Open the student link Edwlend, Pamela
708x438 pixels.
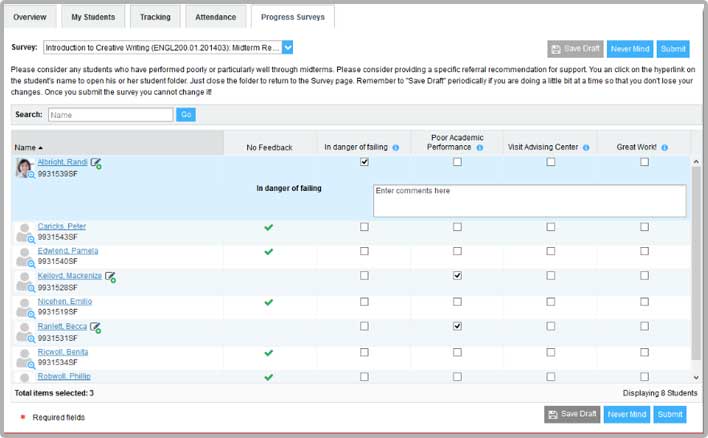coord(68,251)
